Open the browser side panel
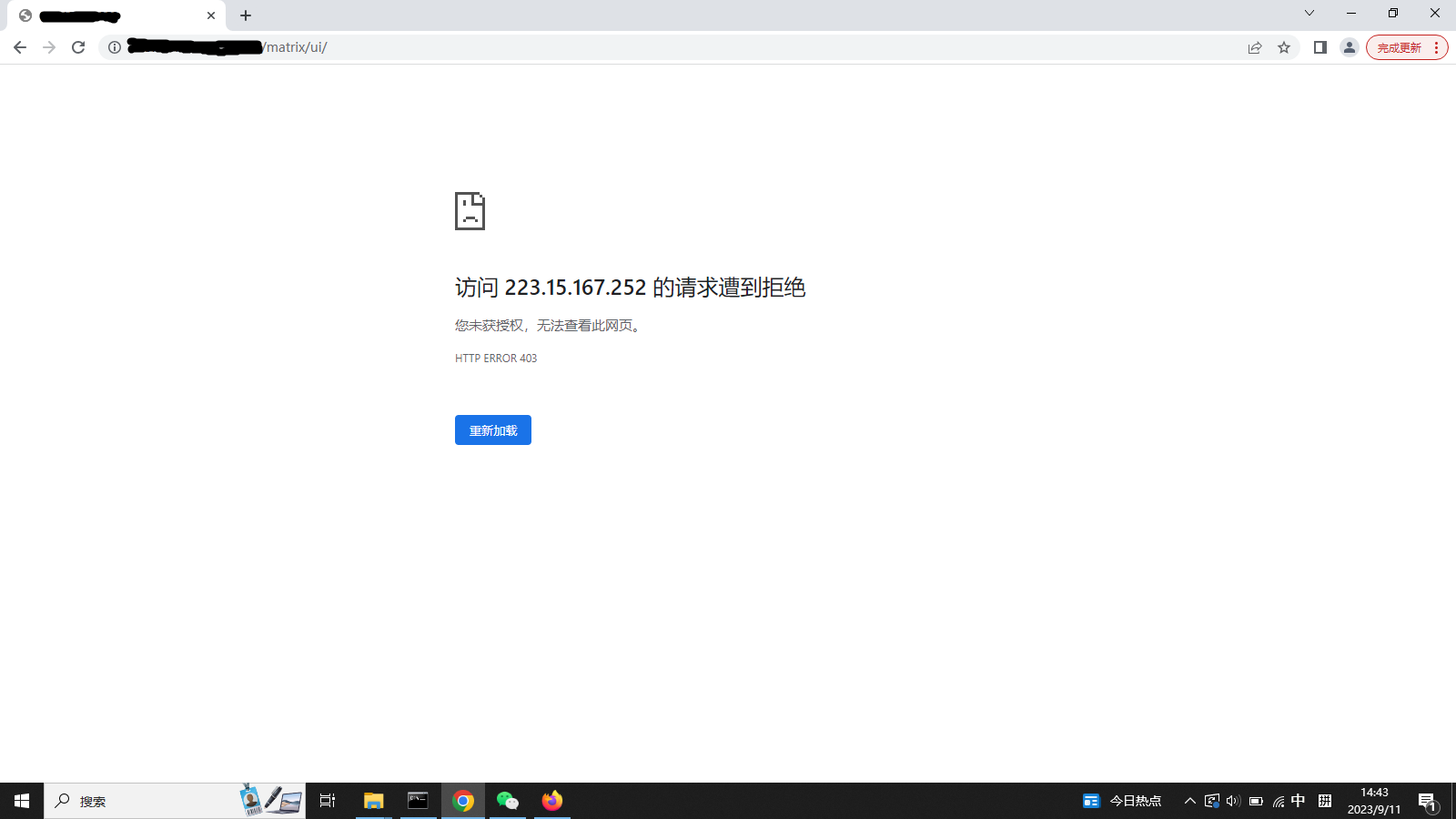1456x819 pixels. click(1320, 47)
